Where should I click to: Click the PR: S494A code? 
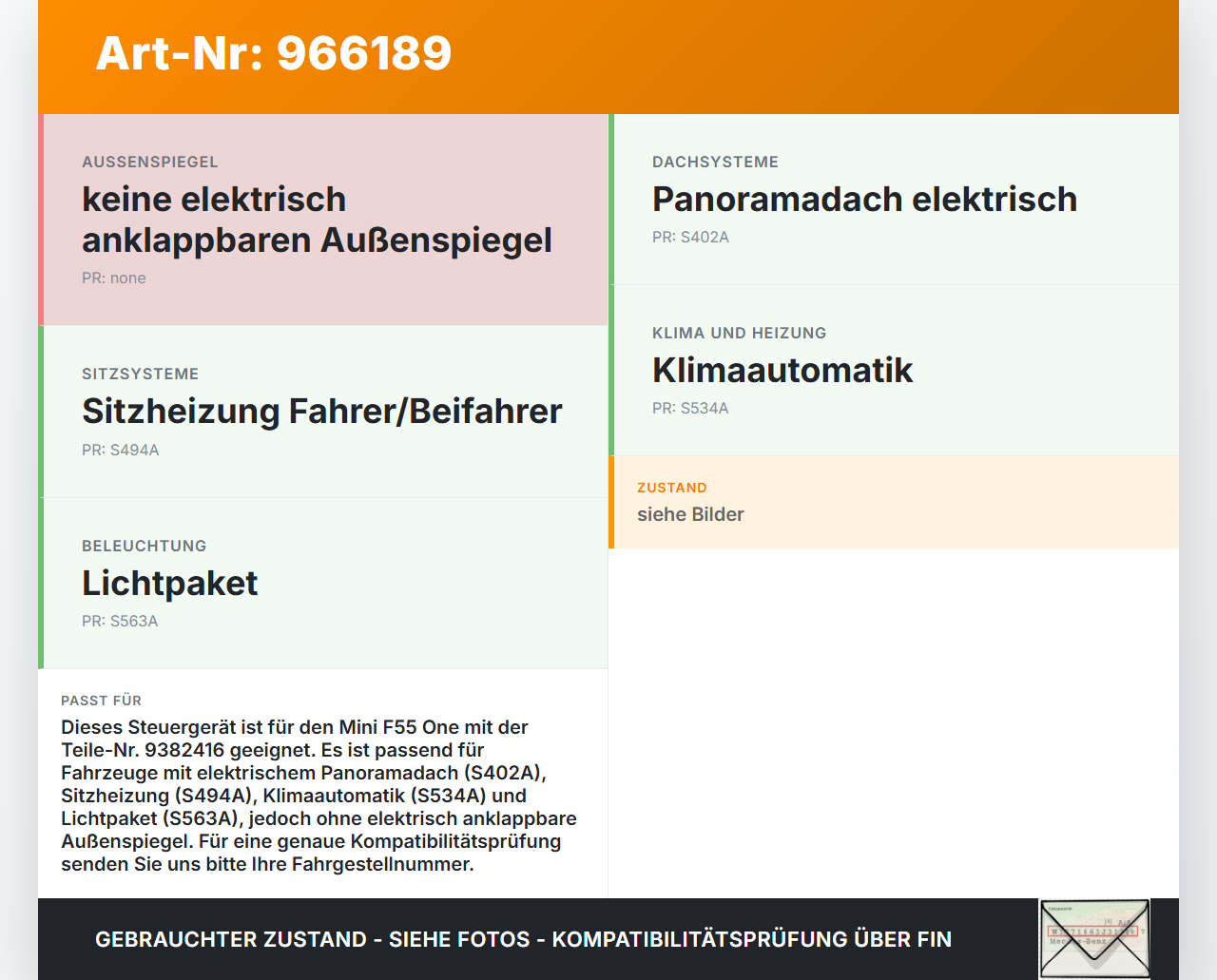tap(120, 450)
